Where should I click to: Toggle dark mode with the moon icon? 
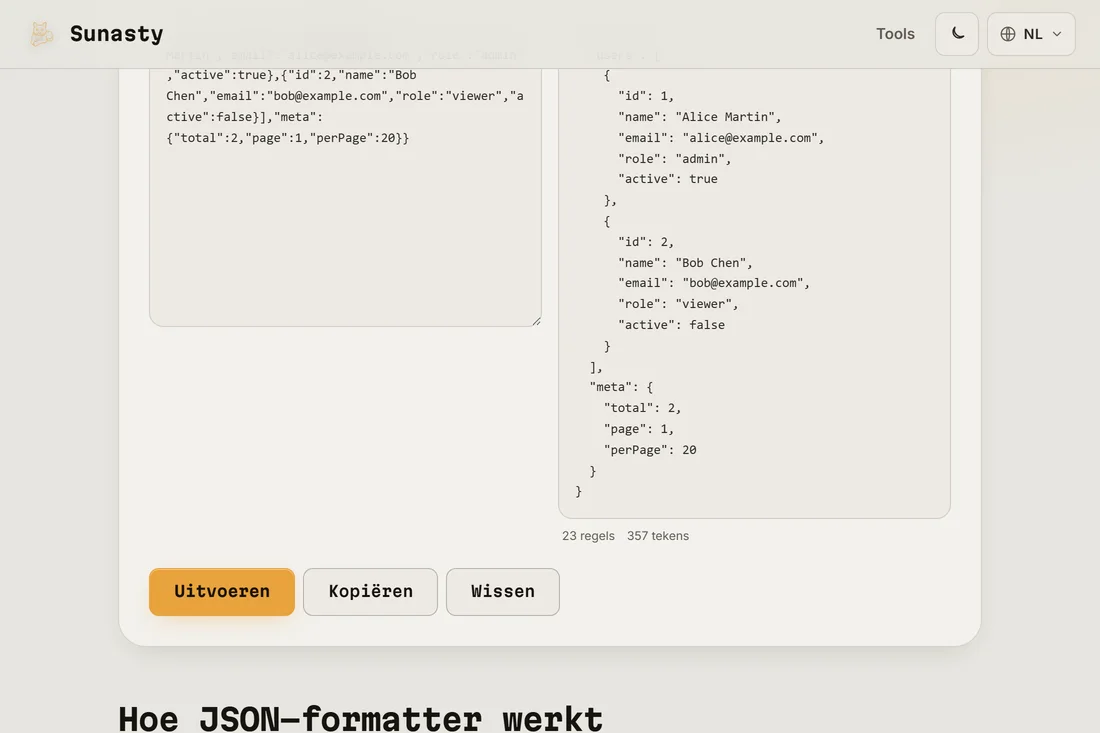(x=957, y=34)
